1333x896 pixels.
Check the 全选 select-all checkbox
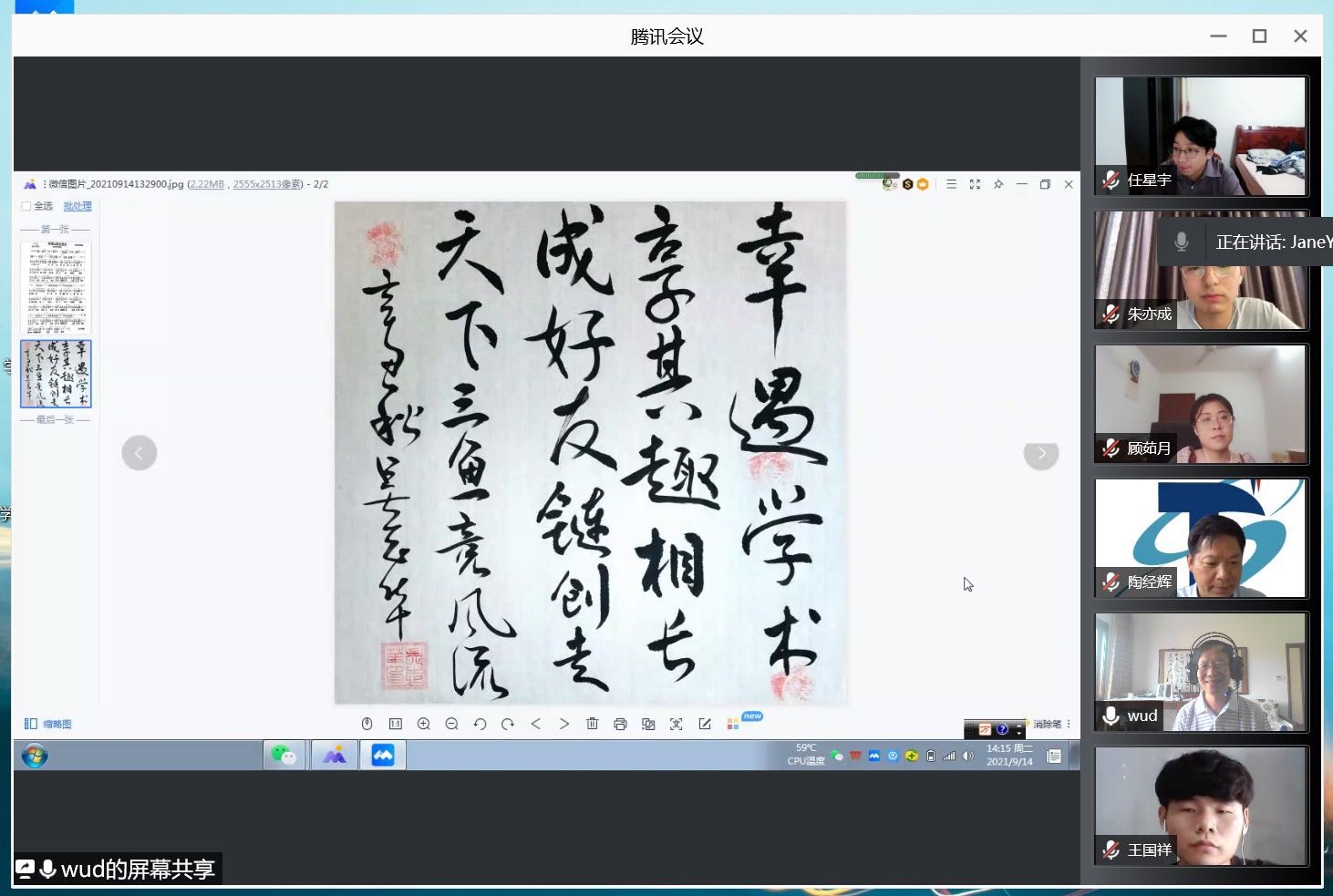(x=26, y=206)
